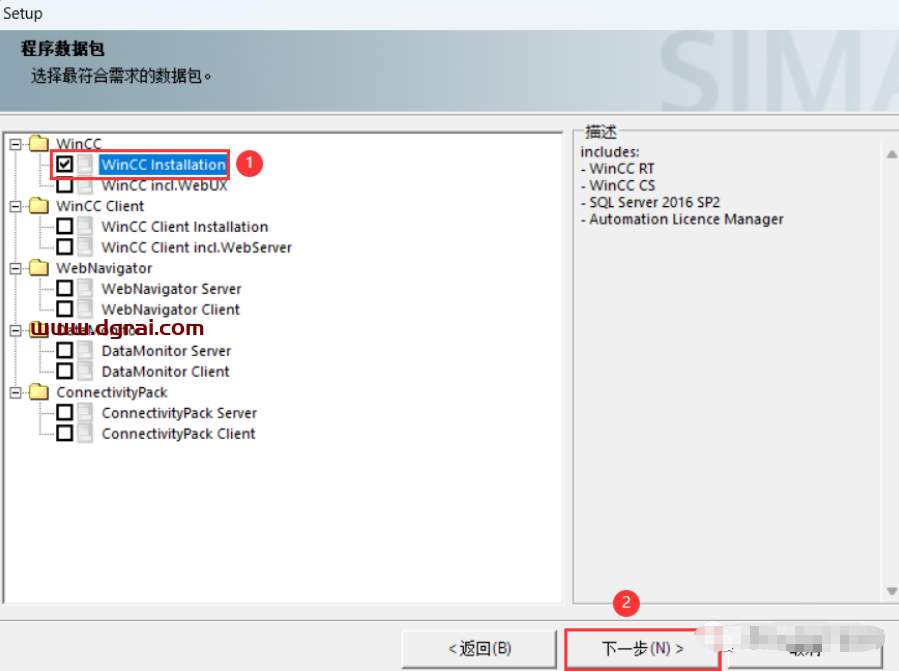
Task: Select the WinCC Client incl.WebServer item
Action: [x=196, y=247]
